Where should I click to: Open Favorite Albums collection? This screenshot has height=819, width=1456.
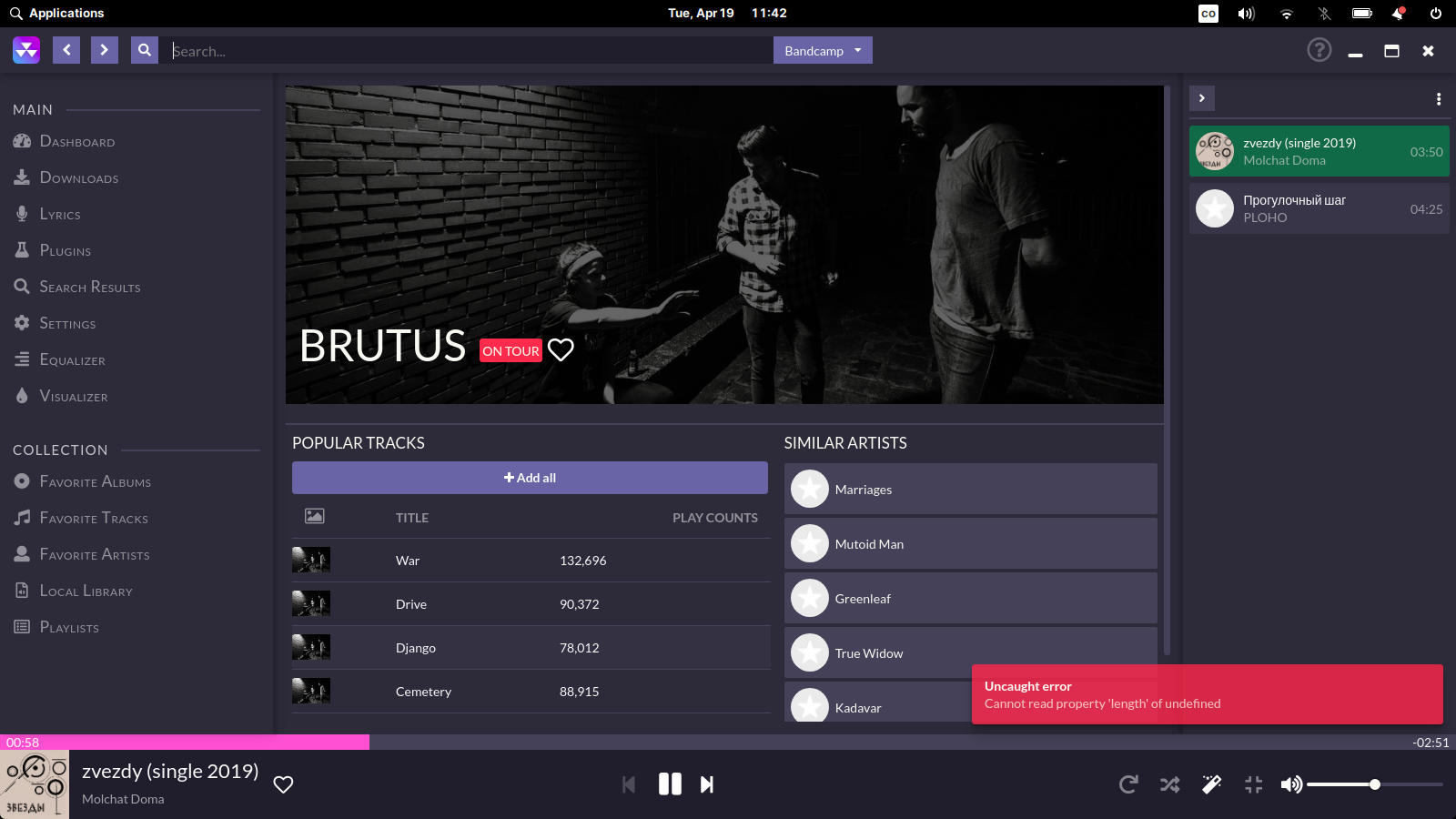click(82, 481)
